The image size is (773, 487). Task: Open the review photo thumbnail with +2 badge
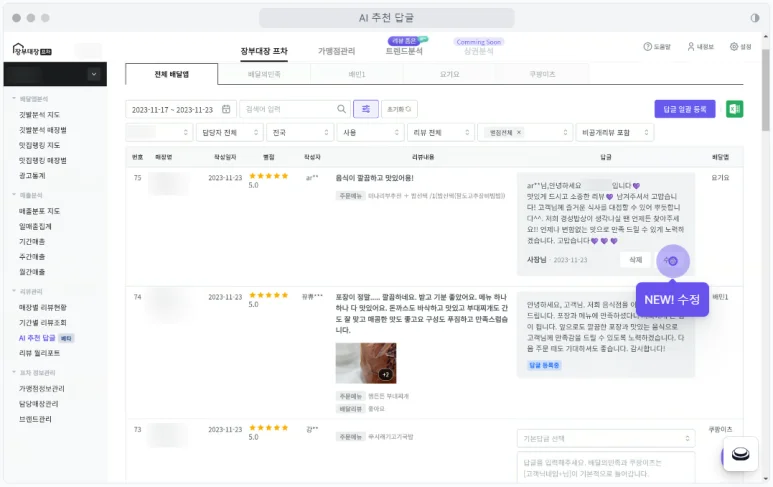366,363
